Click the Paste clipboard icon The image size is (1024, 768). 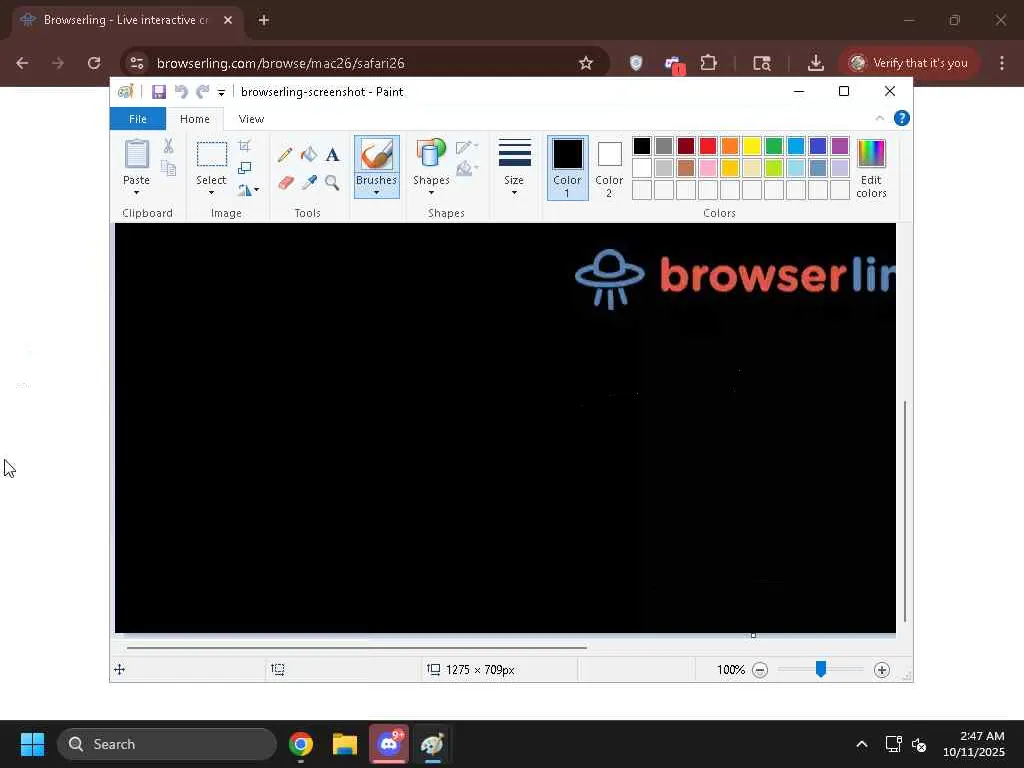(x=136, y=155)
